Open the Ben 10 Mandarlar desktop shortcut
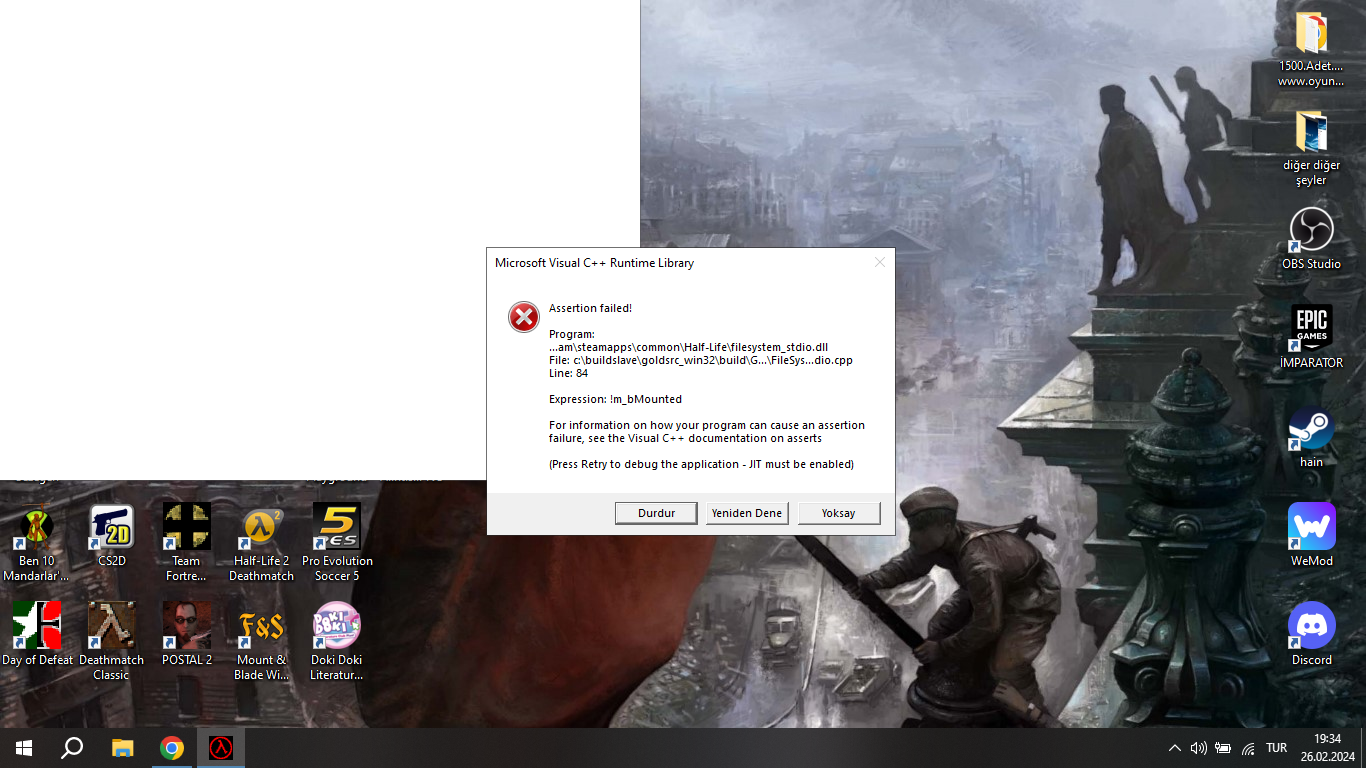This screenshot has height=768, width=1366. point(37,543)
